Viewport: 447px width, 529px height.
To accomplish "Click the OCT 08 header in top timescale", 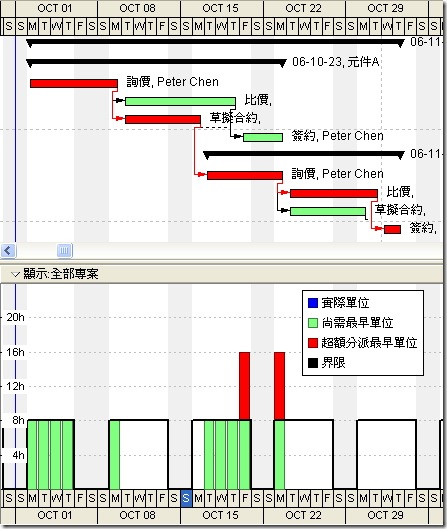I will pos(138,8).
